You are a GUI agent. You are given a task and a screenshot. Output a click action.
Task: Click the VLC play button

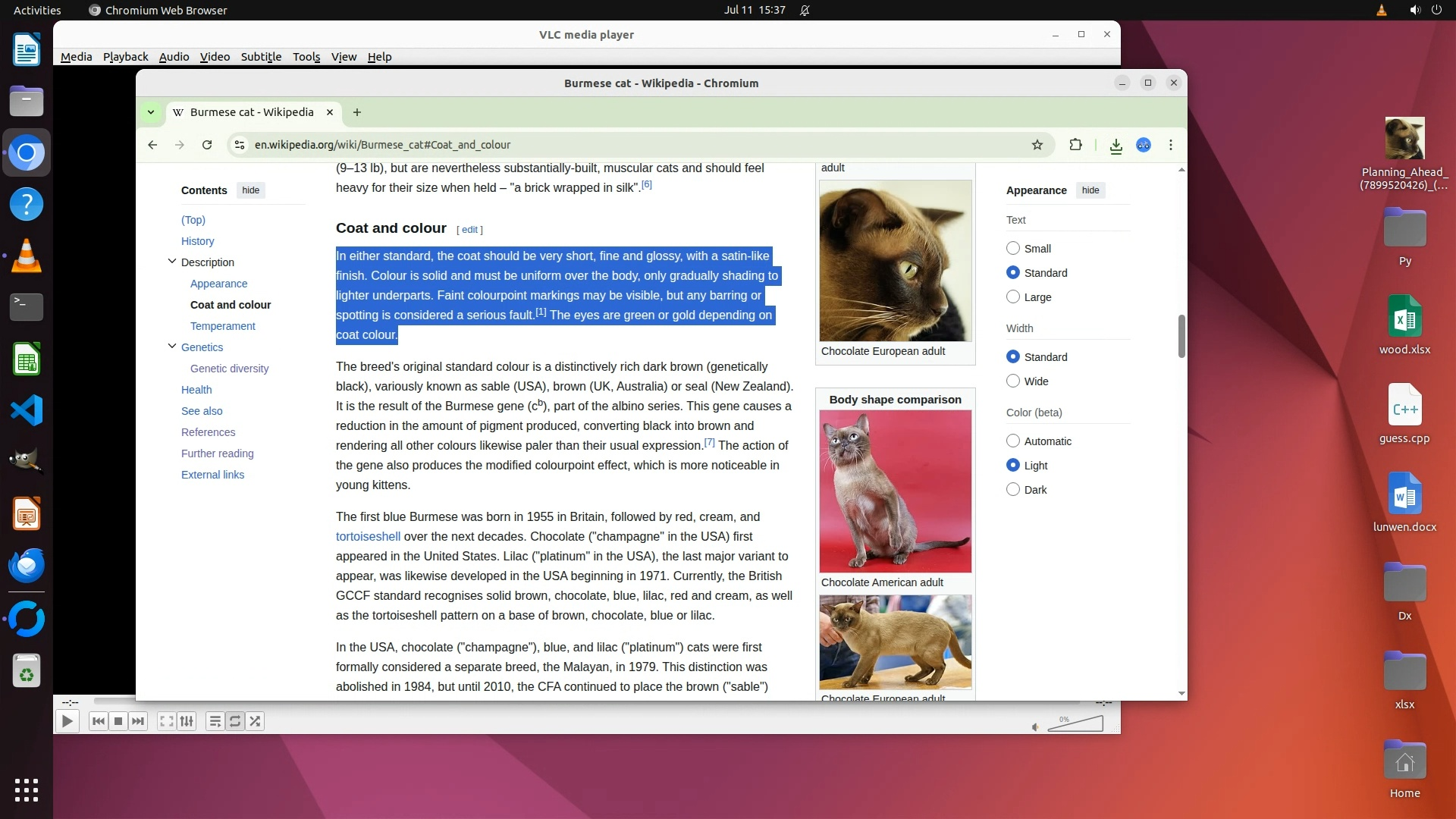point(67,721)
